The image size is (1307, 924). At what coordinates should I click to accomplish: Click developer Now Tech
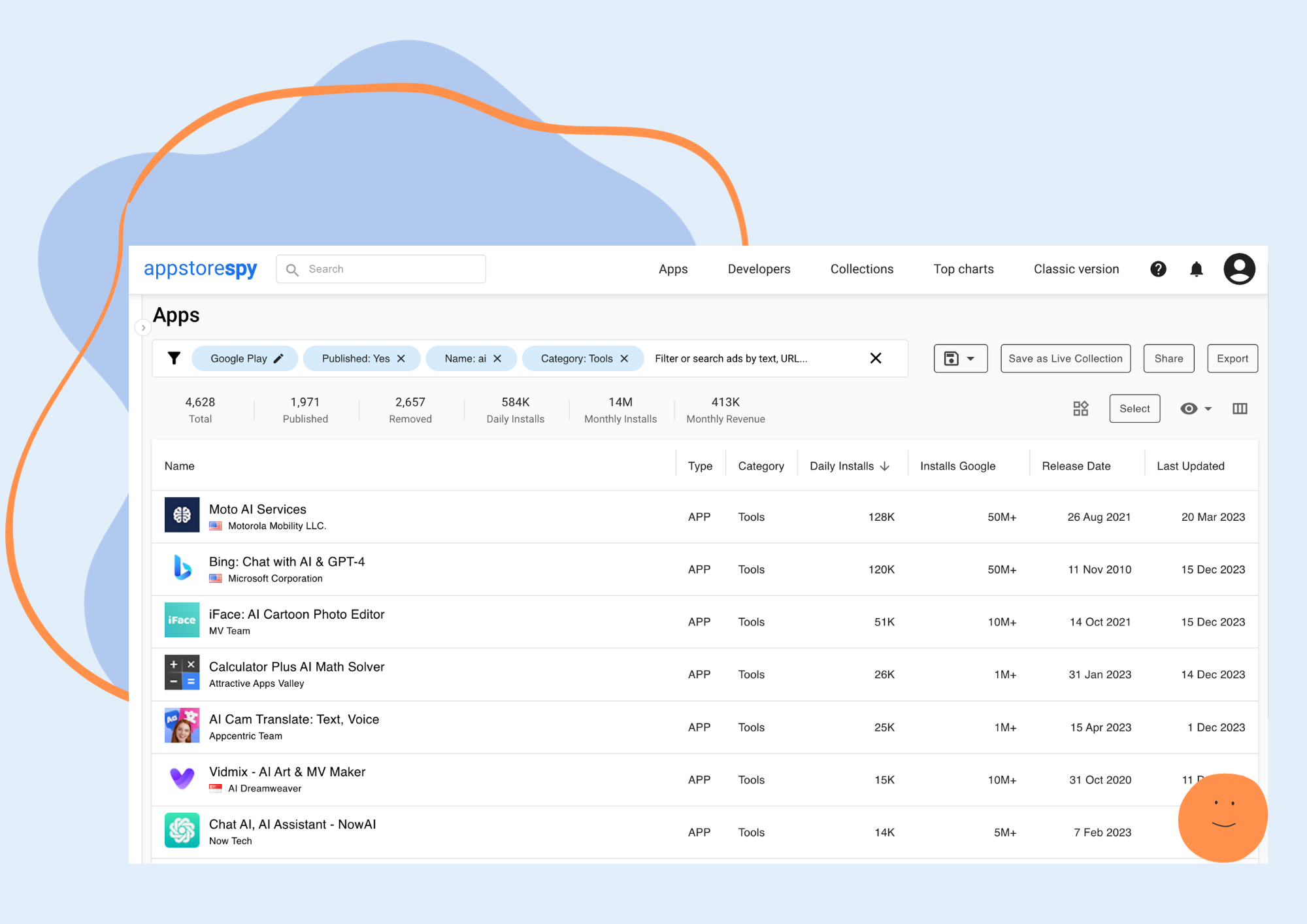230,841
